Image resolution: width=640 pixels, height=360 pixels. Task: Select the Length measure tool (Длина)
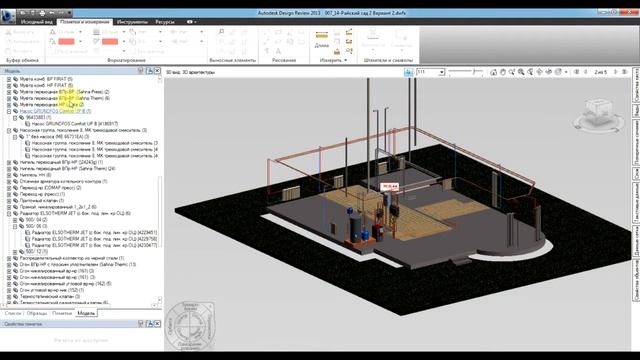pos(322,39)
